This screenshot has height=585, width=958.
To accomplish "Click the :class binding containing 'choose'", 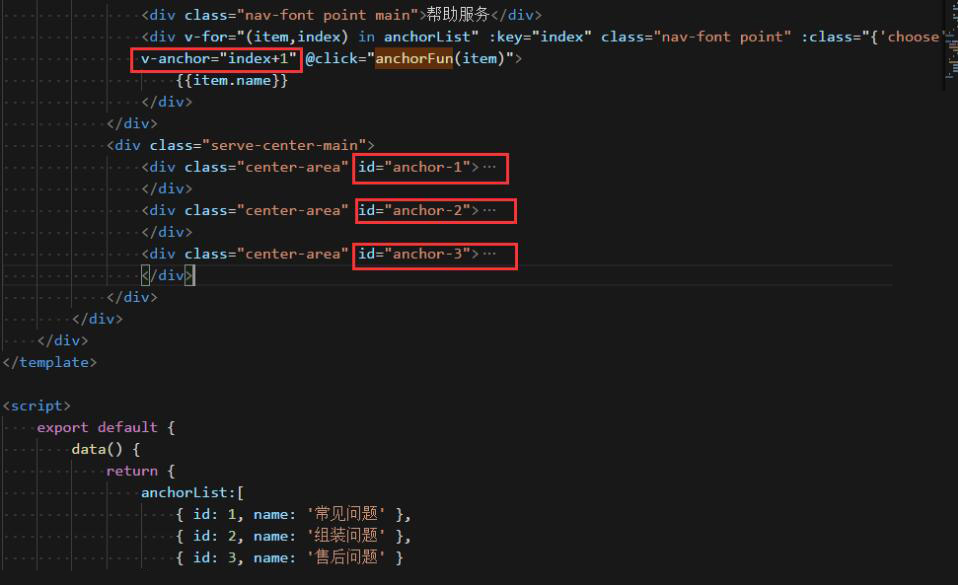I will click(x=871, y=37).
